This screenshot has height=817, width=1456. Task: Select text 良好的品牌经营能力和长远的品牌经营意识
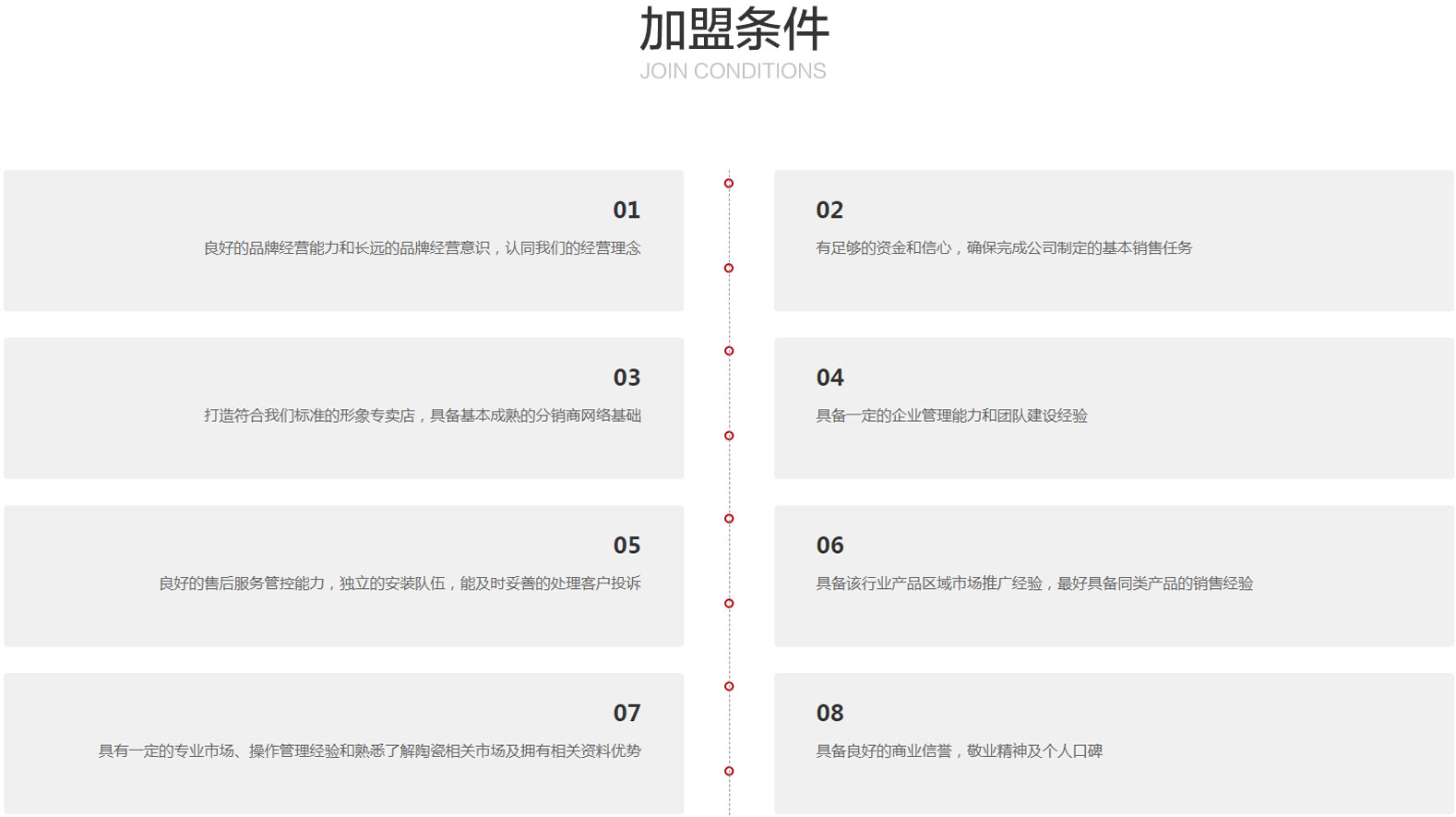tap(347, 247)
